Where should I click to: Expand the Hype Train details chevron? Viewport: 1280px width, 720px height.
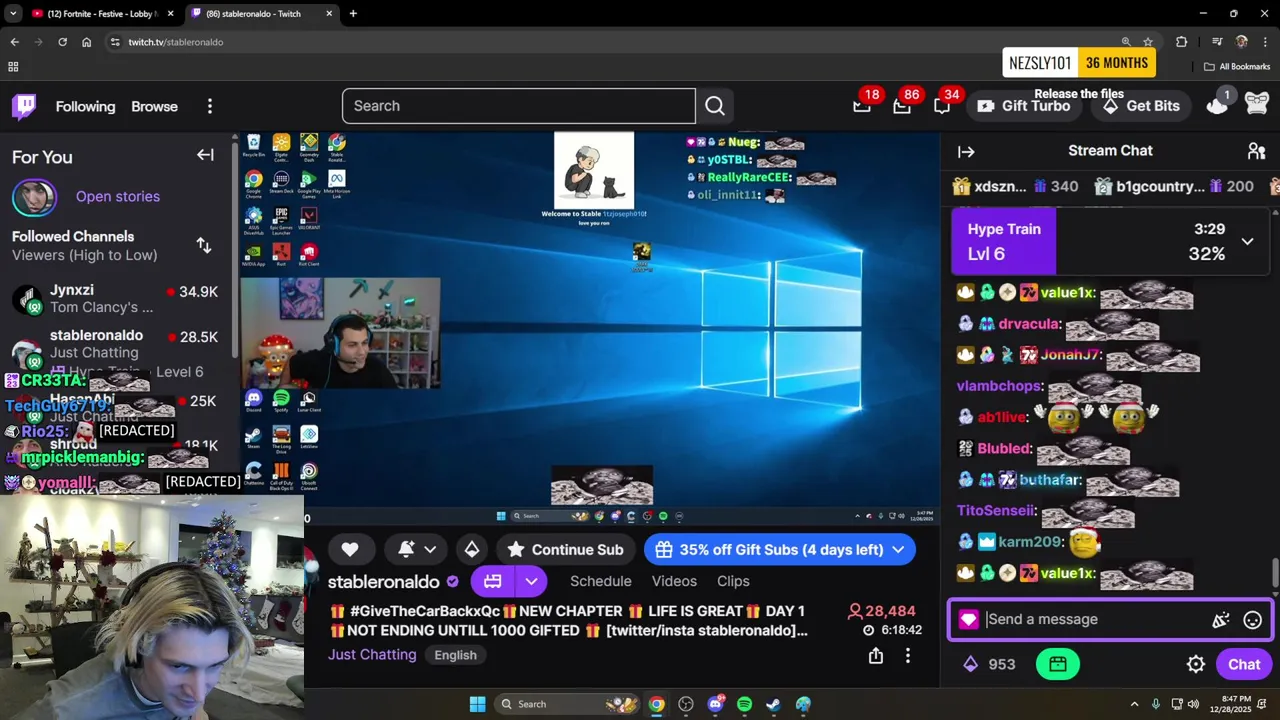pyautogui.click(x=1247, y=241)
